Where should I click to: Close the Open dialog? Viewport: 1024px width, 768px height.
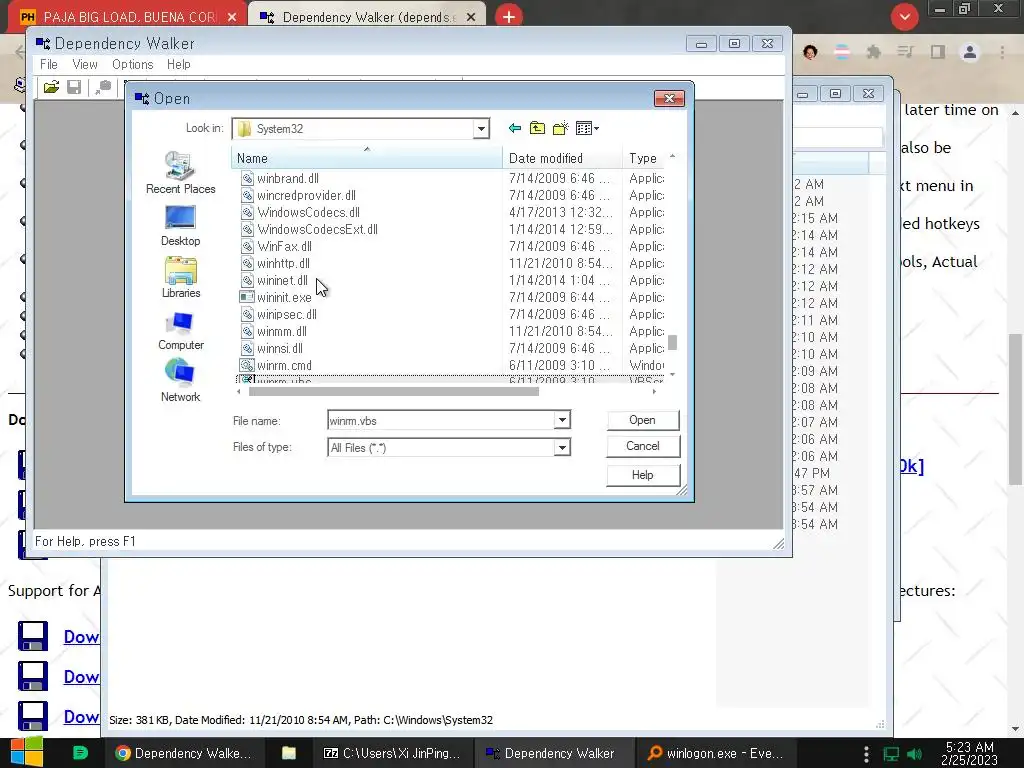(x=669, y=99)
